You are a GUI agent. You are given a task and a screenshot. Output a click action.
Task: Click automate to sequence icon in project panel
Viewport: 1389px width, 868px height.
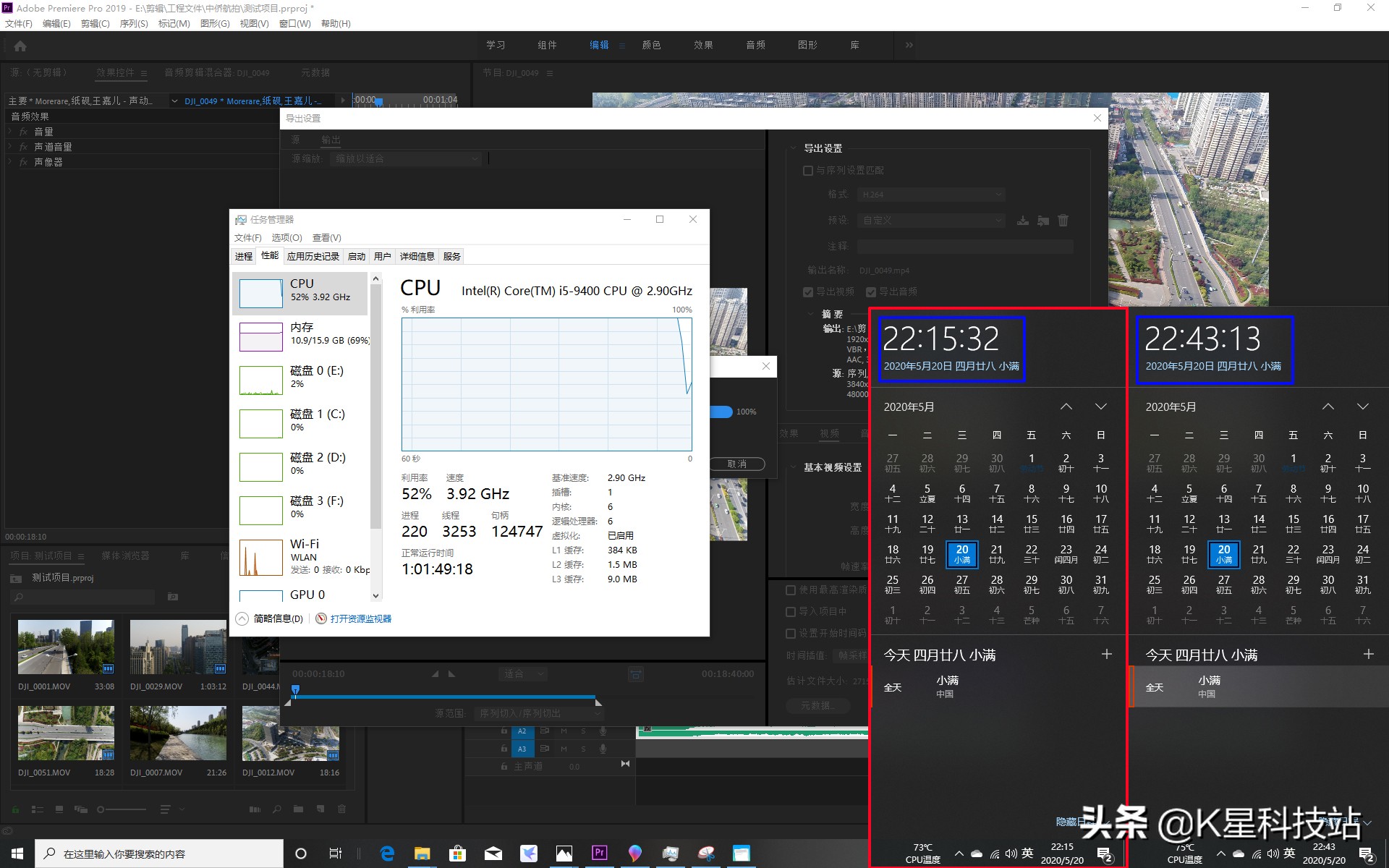[x=255, y=809]
